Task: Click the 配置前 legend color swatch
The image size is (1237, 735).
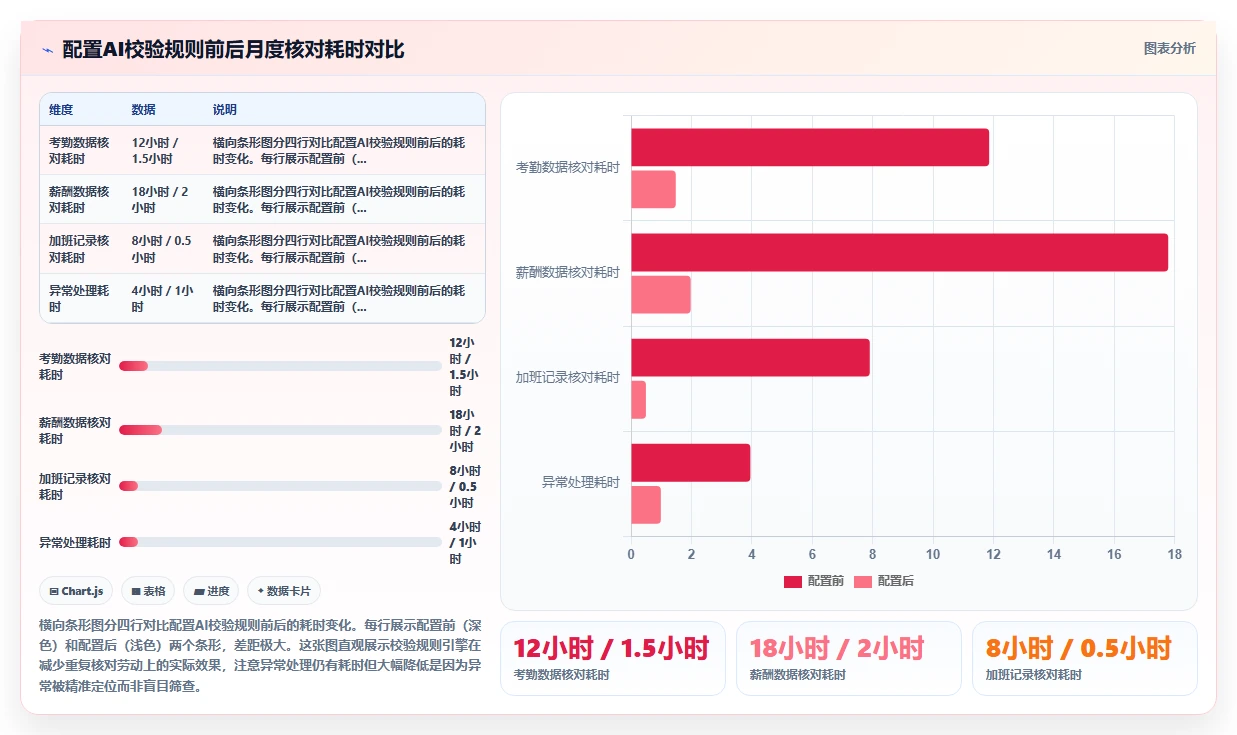Action: click(793, 581)
